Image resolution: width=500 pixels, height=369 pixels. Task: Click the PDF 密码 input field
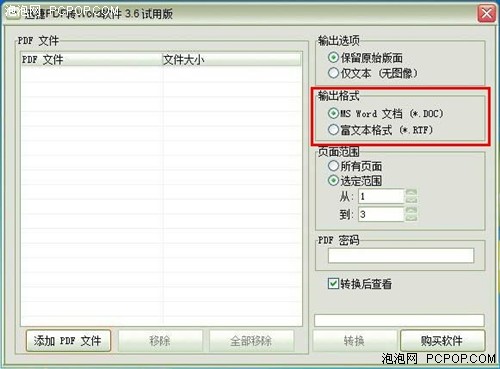pos(401,256)
